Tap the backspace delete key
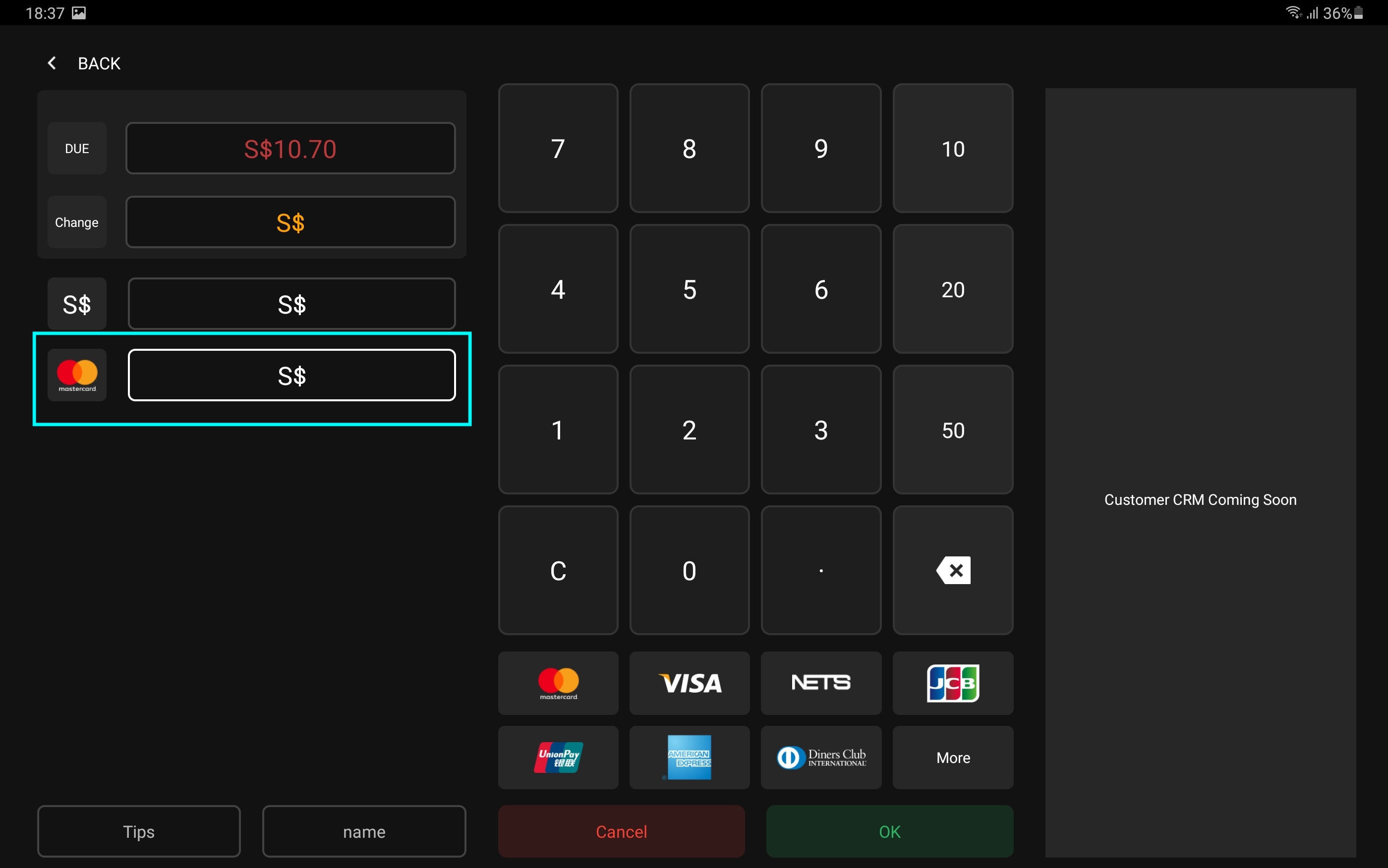The width and height of the screenshot is (1388, 868). 953,570
